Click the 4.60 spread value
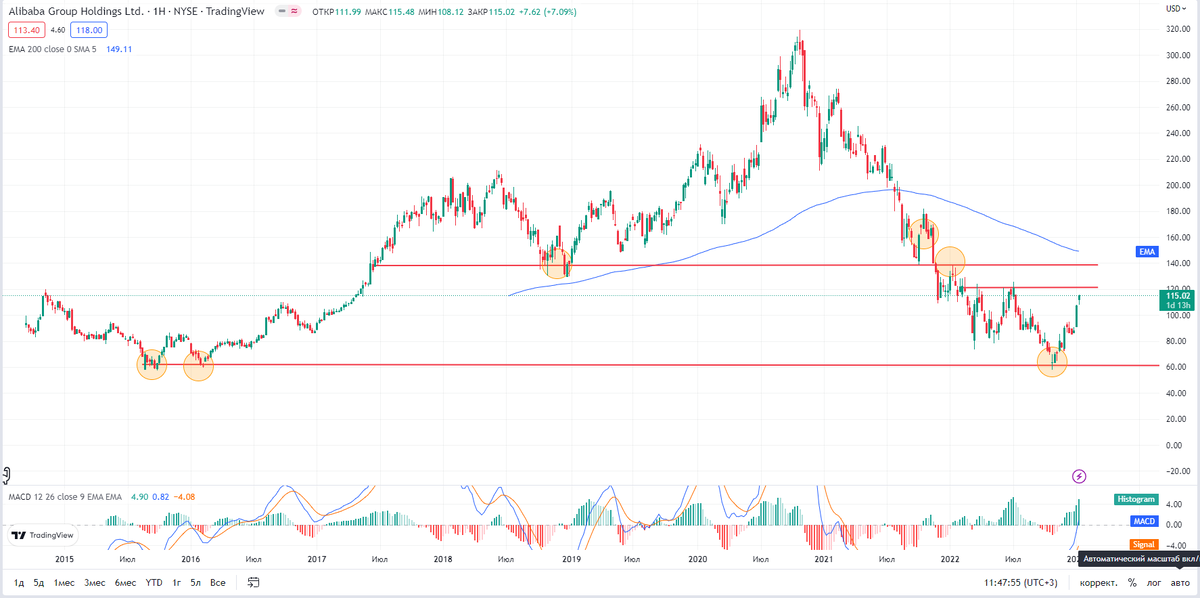 57,30
